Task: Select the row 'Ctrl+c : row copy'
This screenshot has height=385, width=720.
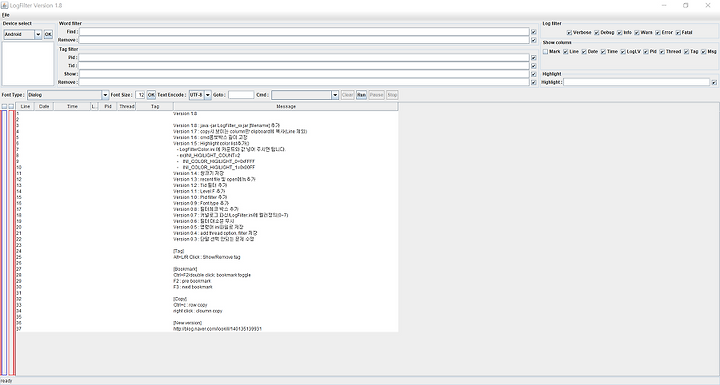Action: (x=207, y=305)
